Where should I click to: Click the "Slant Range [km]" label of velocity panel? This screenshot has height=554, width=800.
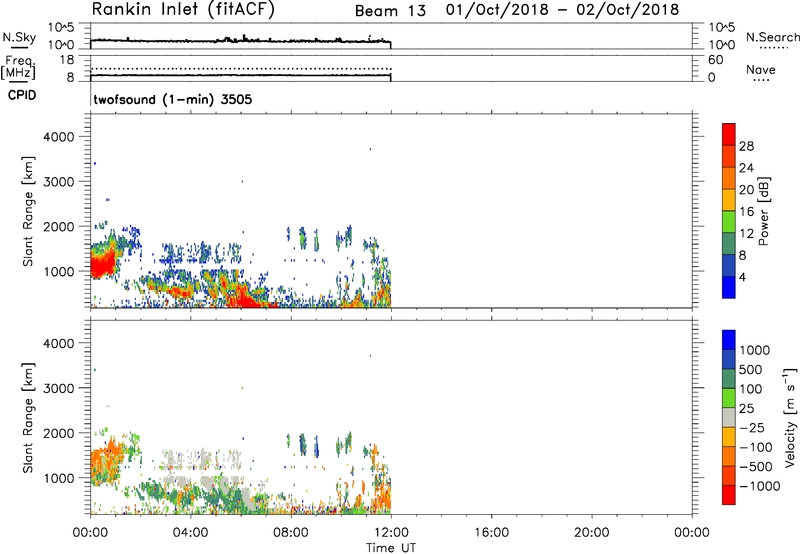28,418
